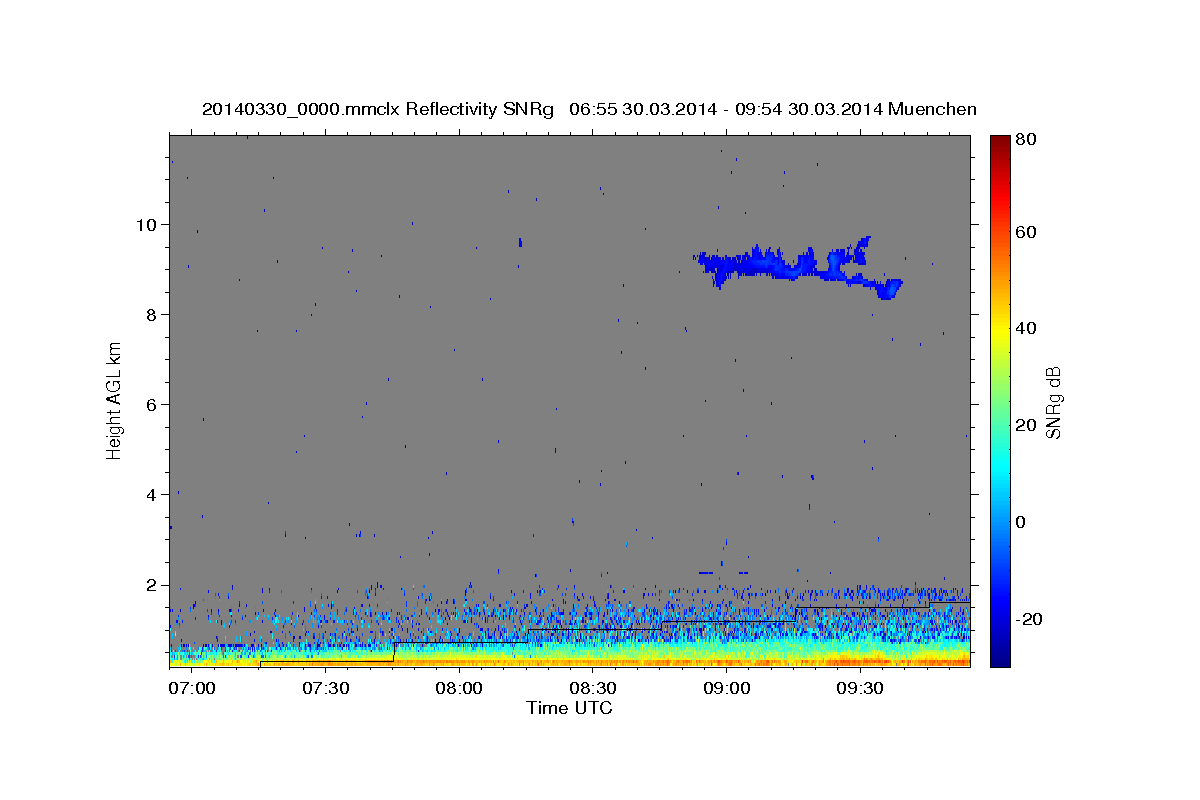Image resolution: width=1200 pixels, height=800 pixels.
Task: Click the 'SNRg dB' colorbar label
Action: [x=1053, y=402]
